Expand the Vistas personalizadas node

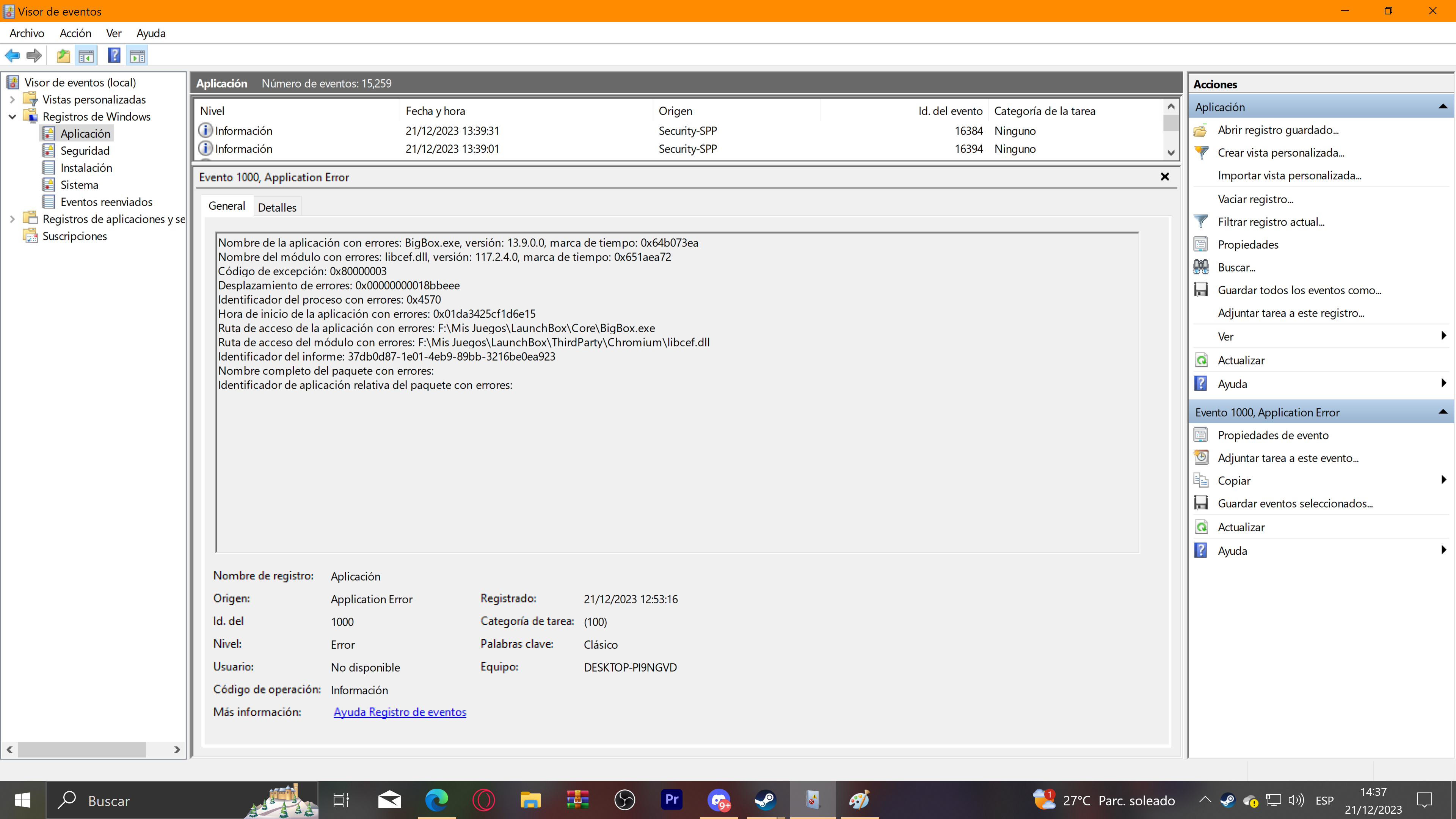coord(12,99)
